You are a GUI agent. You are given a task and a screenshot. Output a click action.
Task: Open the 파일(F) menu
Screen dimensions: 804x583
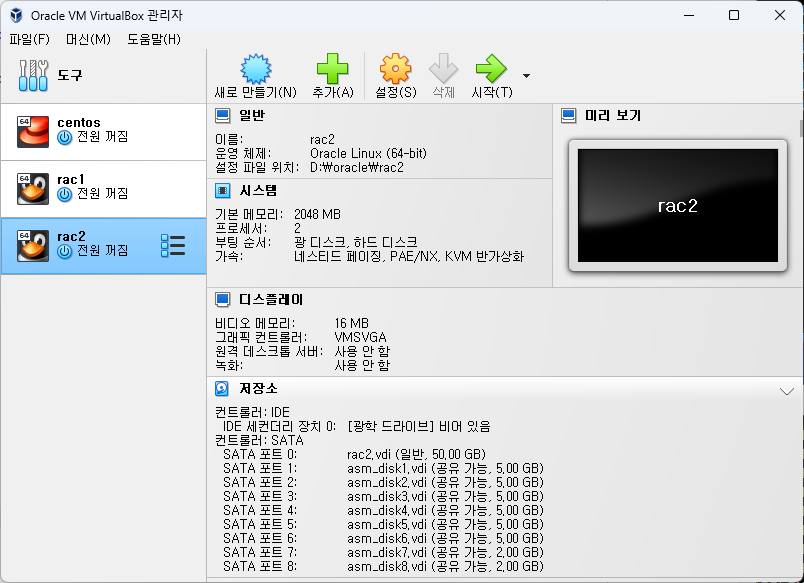29,39
